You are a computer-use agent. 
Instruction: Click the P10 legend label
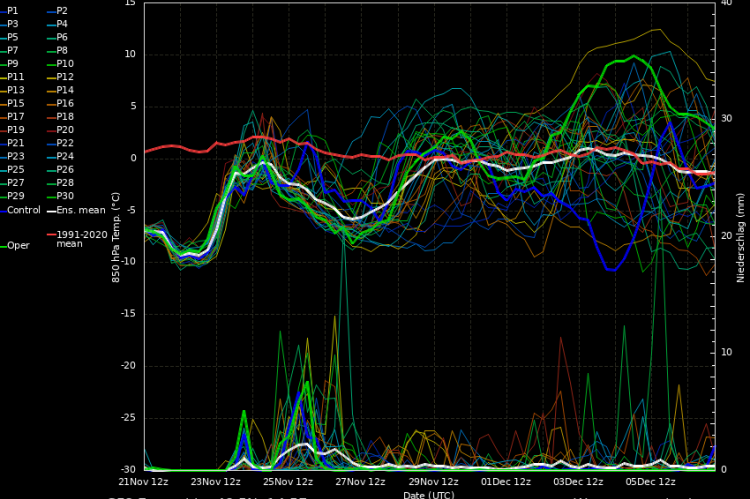[65, 63]
